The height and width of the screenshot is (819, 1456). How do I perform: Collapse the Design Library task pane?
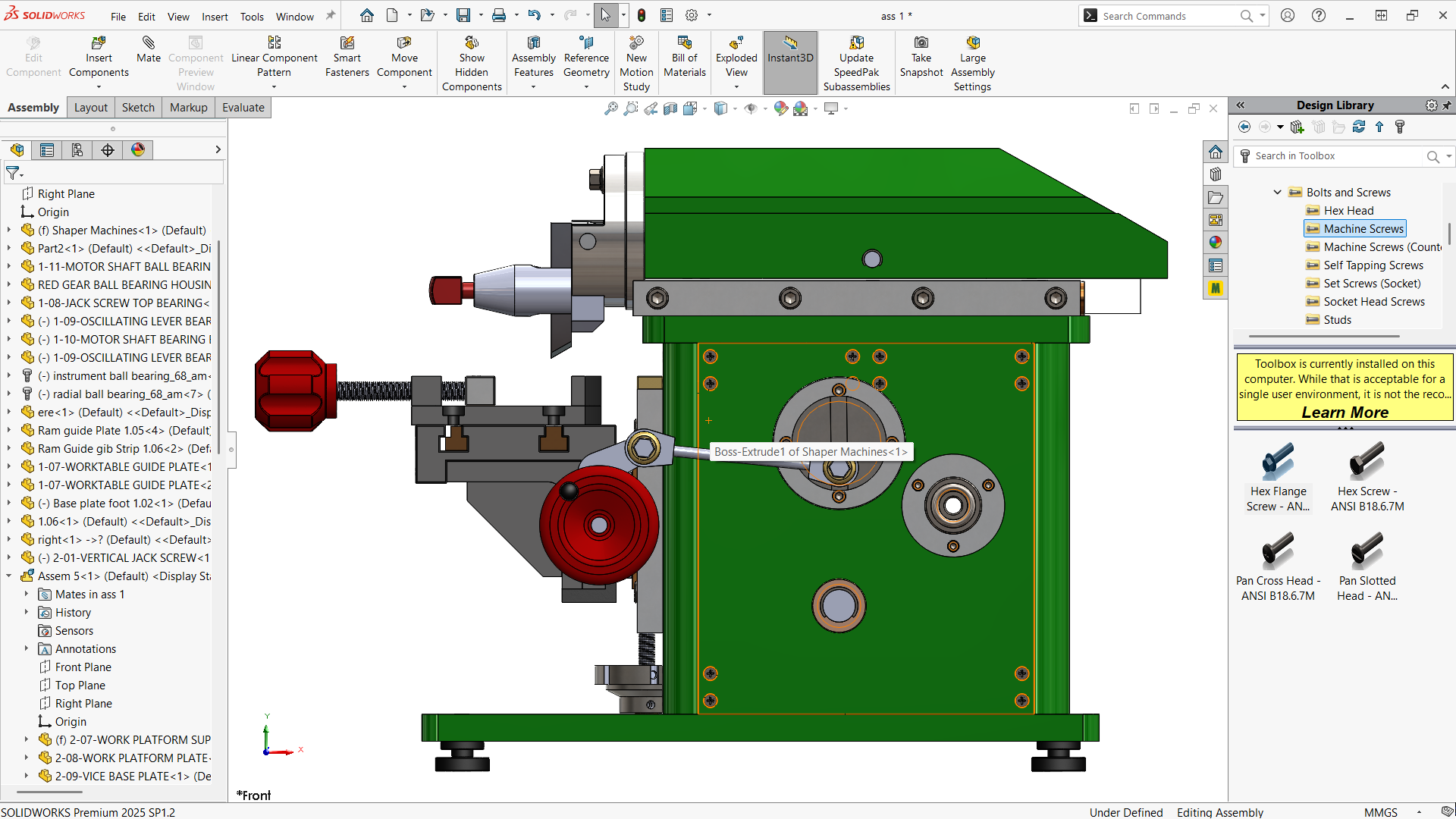coord(1241,105)
